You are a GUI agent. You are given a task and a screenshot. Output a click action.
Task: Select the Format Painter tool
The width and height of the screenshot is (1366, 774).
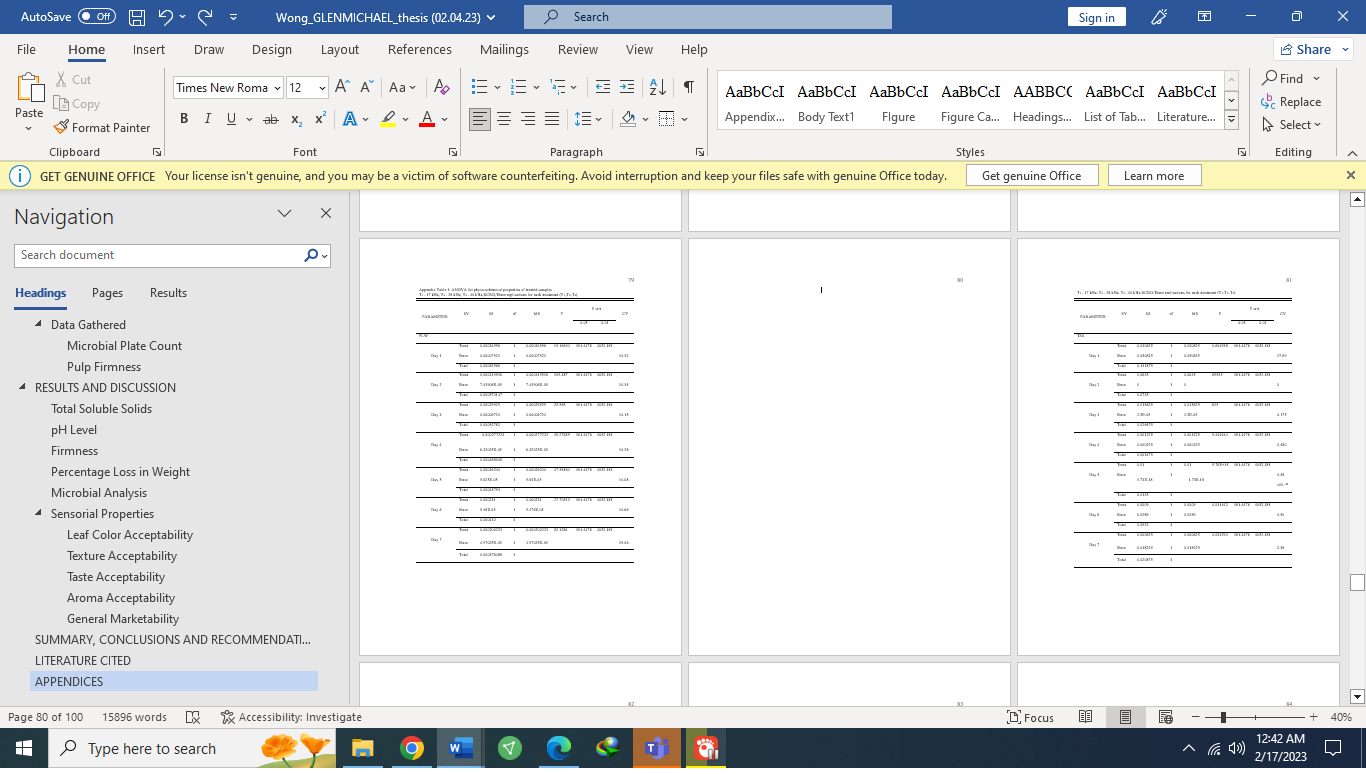[x=103, y=128]
